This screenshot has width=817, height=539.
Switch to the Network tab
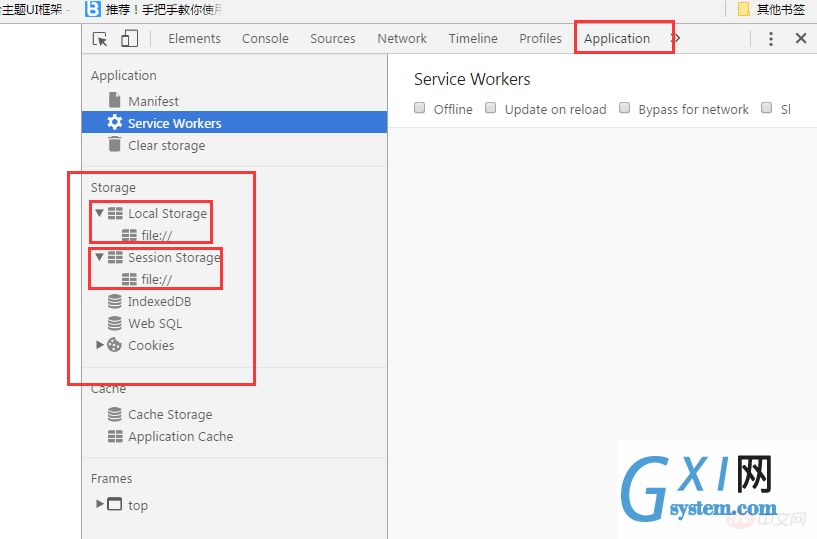402,39
